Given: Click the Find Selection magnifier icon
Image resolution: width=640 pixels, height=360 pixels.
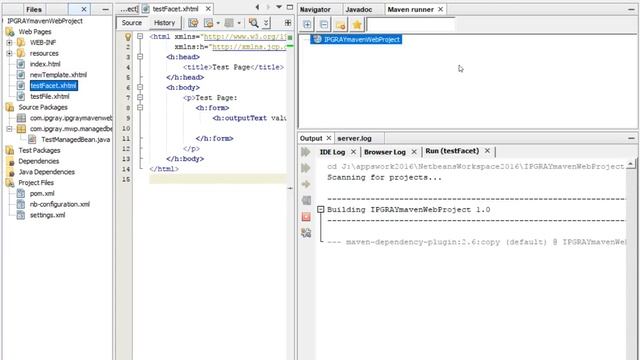Looking at the screenshot, I should tap(253, 23).
